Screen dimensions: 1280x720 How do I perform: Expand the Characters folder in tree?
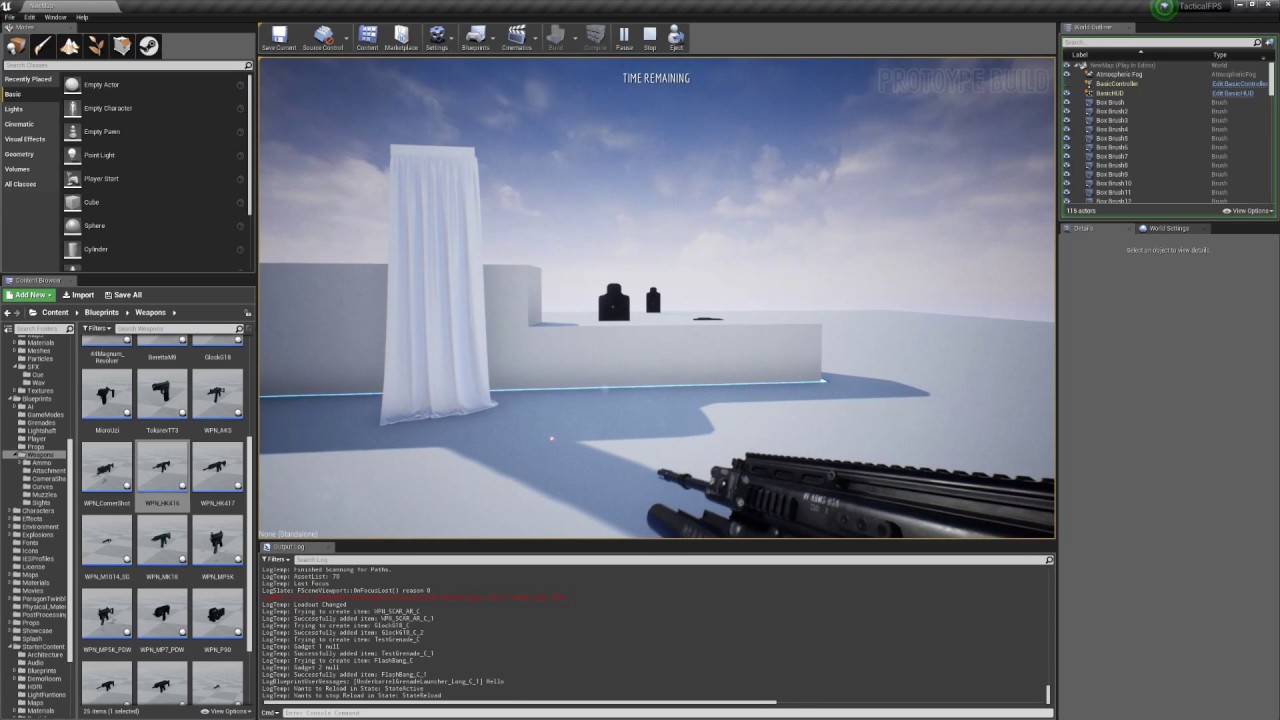coord(10,511)
